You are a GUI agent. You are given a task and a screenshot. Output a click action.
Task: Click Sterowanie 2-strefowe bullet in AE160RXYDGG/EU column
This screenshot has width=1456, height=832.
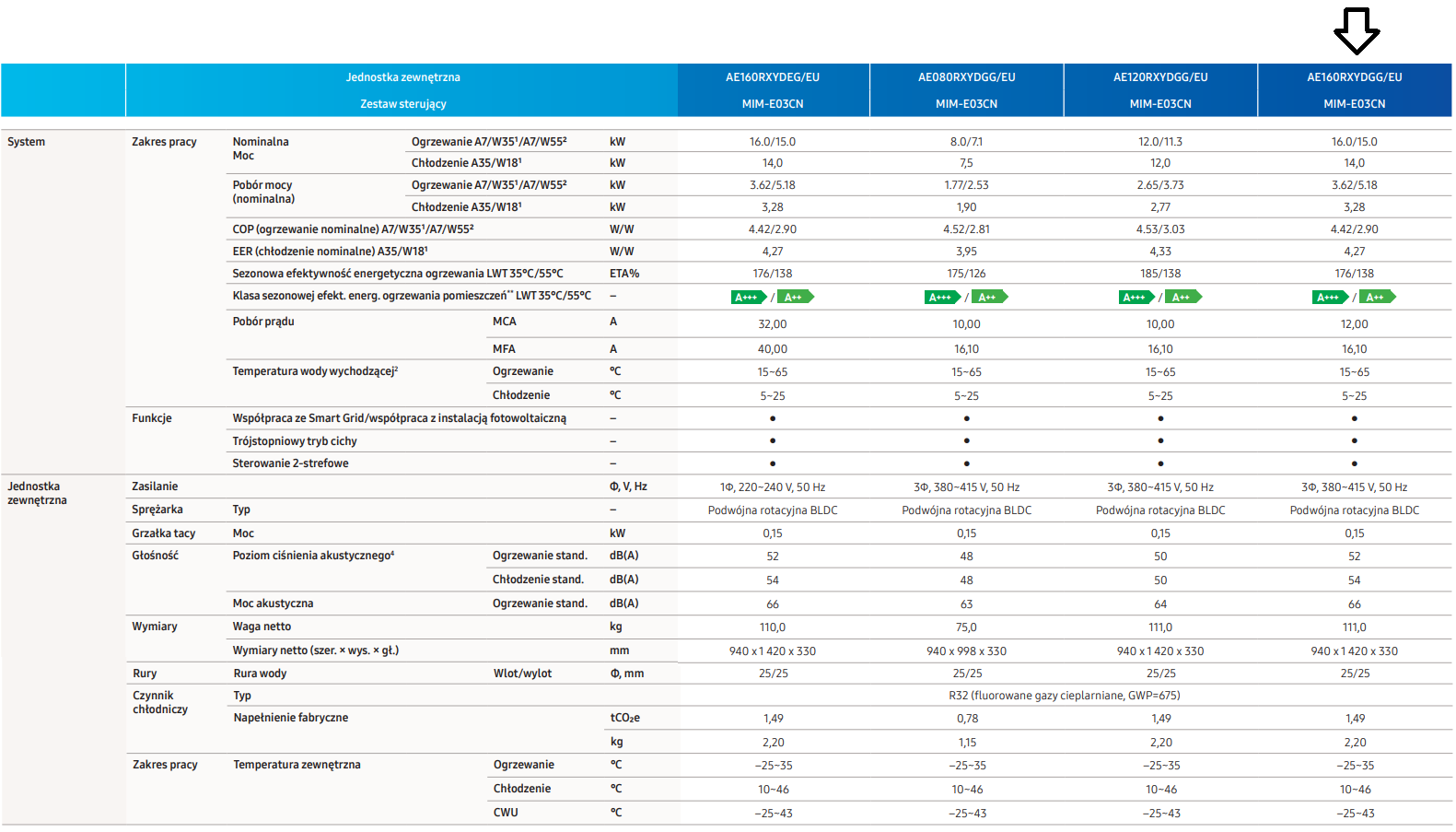pyautogui.click(x=1355, y=463)
